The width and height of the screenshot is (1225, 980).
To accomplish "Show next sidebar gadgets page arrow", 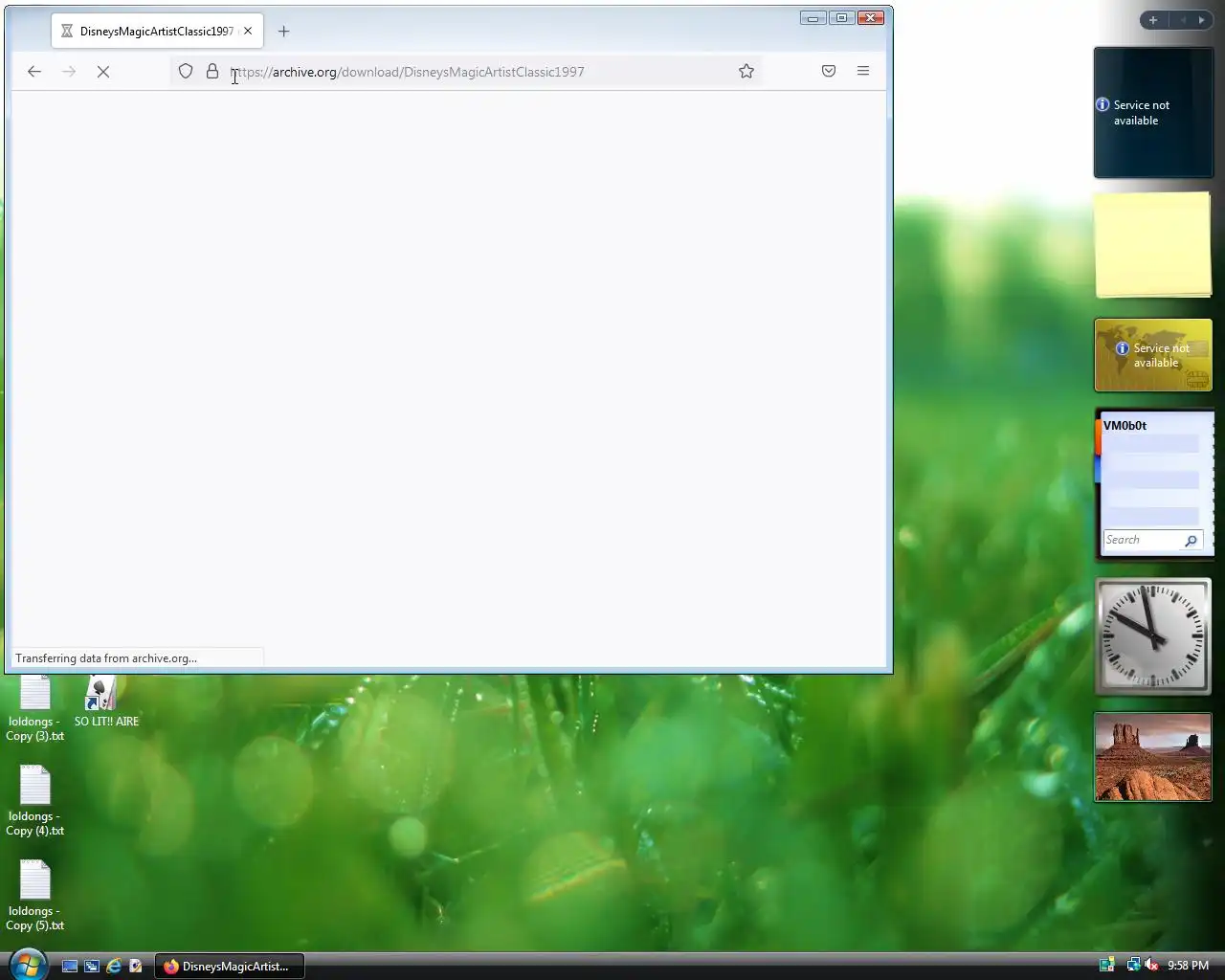I will tap(1202, 20).
